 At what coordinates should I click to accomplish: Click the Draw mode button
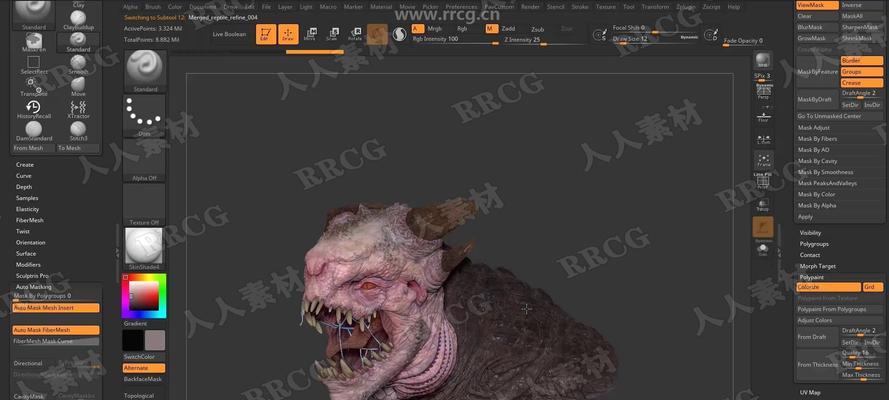[288, 34]
